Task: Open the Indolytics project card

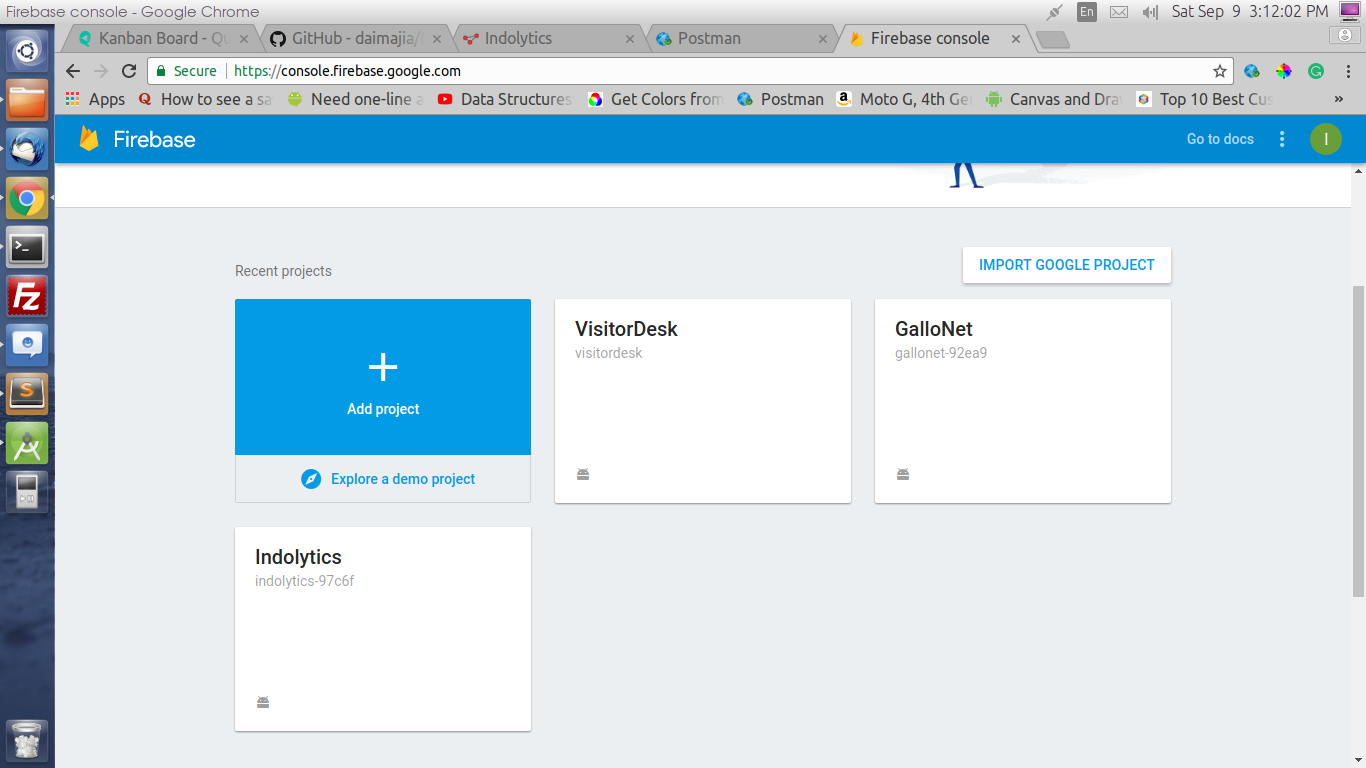Action: click(383, 629)
